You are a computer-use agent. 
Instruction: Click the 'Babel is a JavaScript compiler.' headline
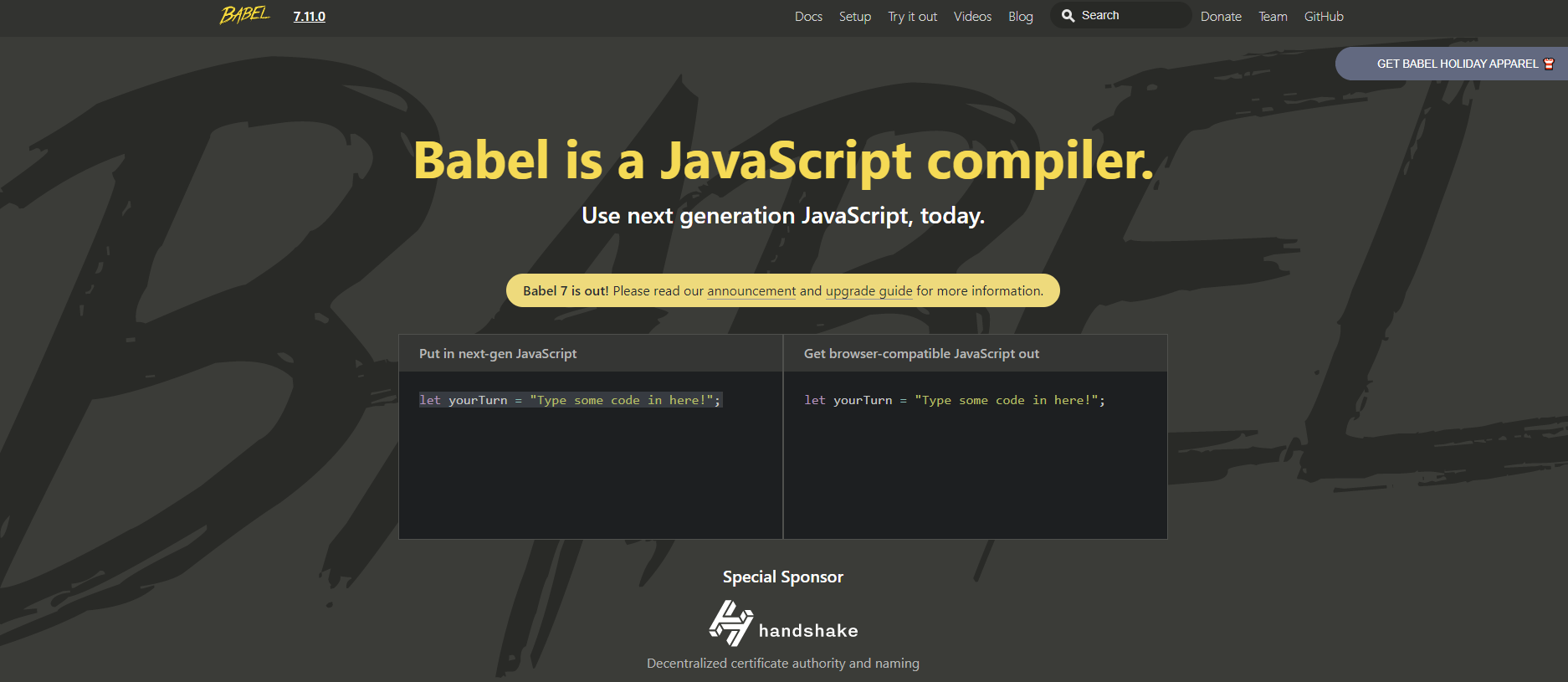[x=783, y=160]
